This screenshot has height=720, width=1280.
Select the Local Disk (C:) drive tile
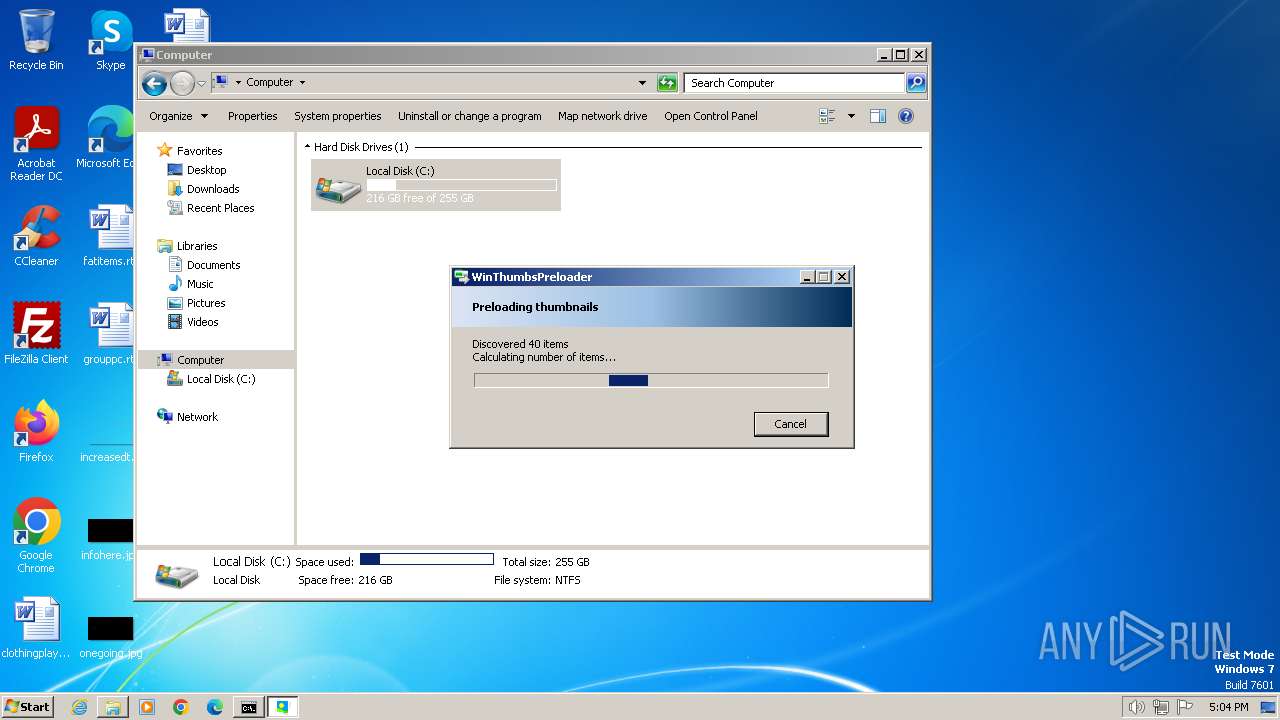pos(436,185)
